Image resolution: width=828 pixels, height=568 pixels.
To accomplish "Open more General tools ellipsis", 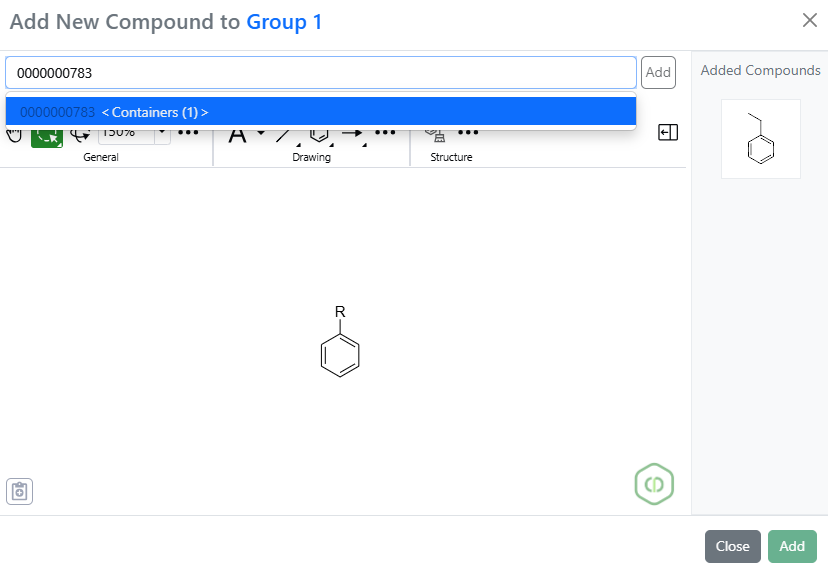I will (x=188, y=133).
